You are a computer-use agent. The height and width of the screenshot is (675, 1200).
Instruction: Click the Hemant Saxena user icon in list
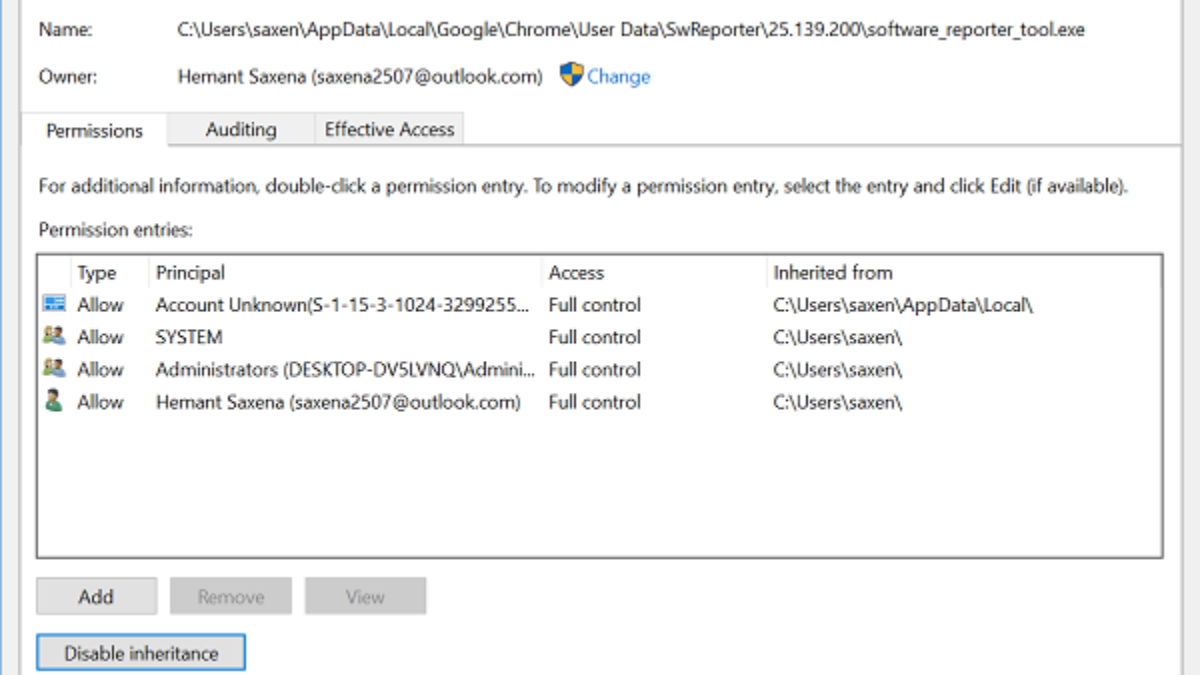[x=54, y=402]
